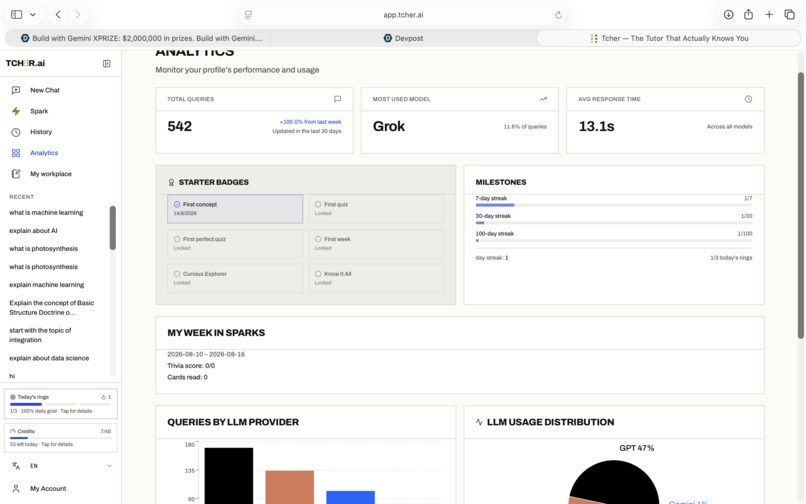Select the First perfect quiz locked badge

[235, 243]
